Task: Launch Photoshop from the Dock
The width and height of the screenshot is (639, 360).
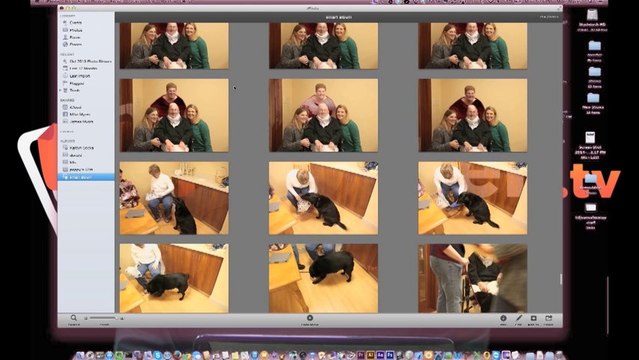Action: point(390,355)
